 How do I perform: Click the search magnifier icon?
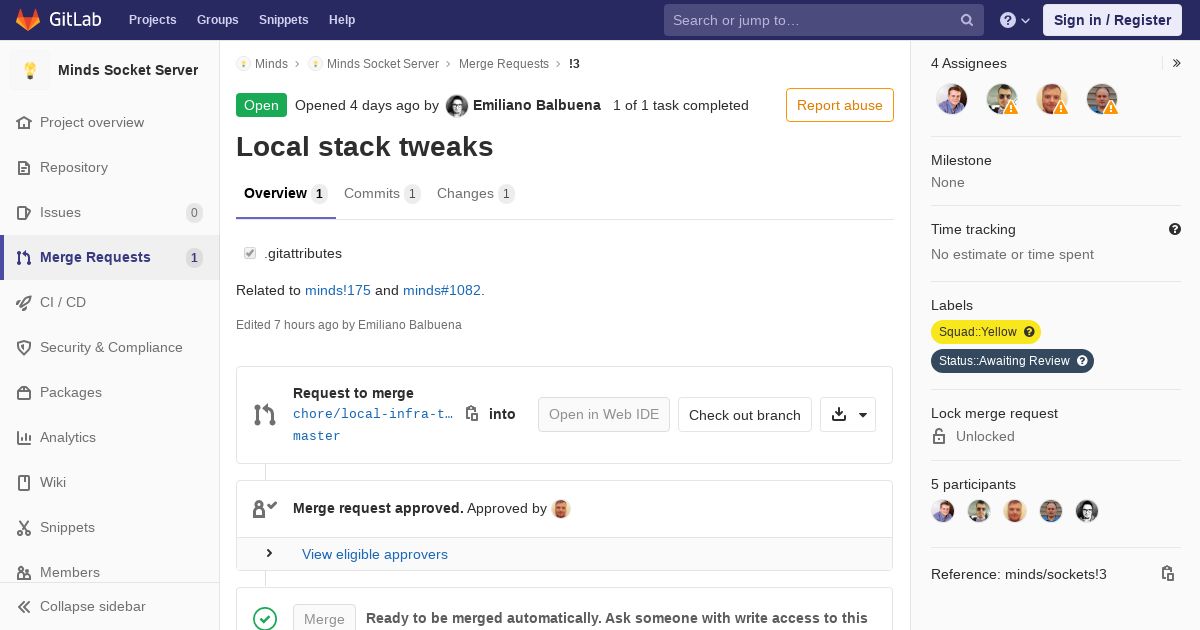pyautogui.click(x=967, y=20)
